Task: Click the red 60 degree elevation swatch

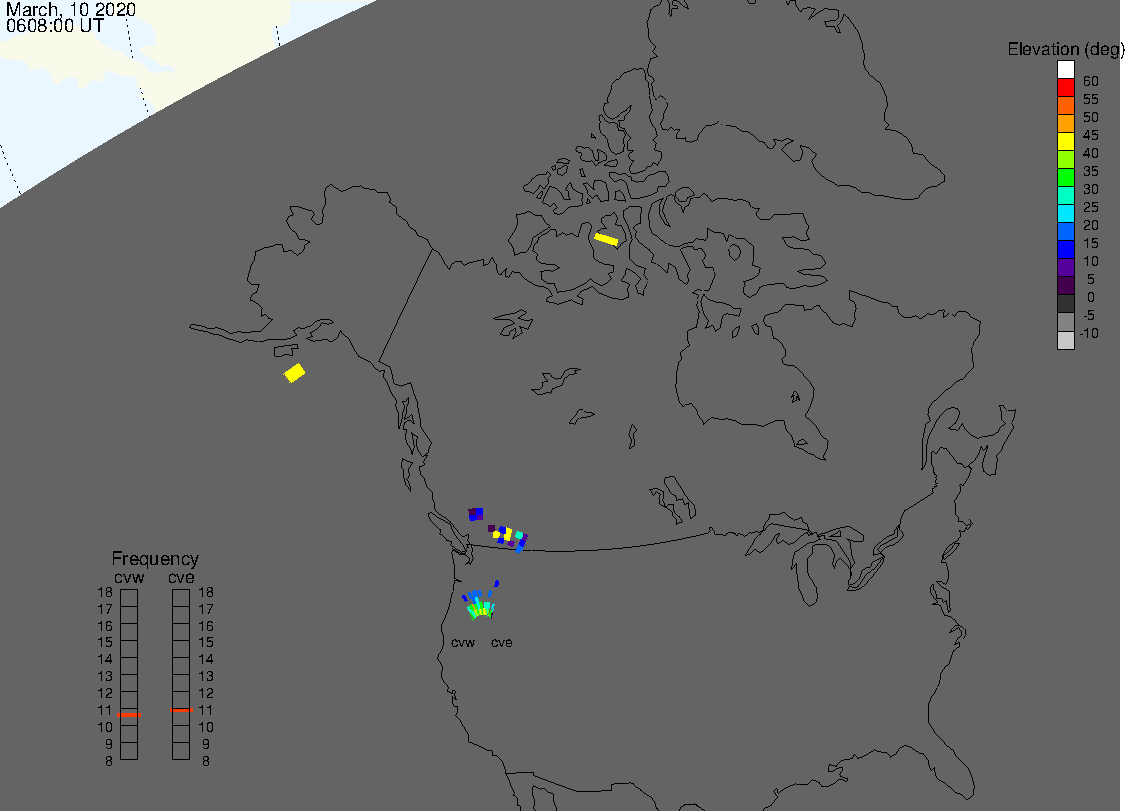Action: tap(1065, 88)
